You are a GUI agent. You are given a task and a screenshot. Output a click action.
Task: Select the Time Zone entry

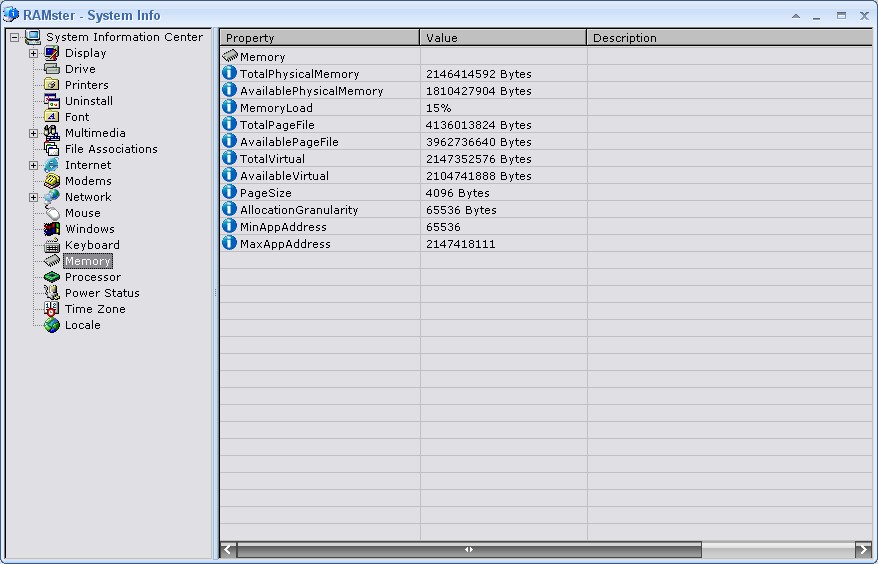pos(95,309)
